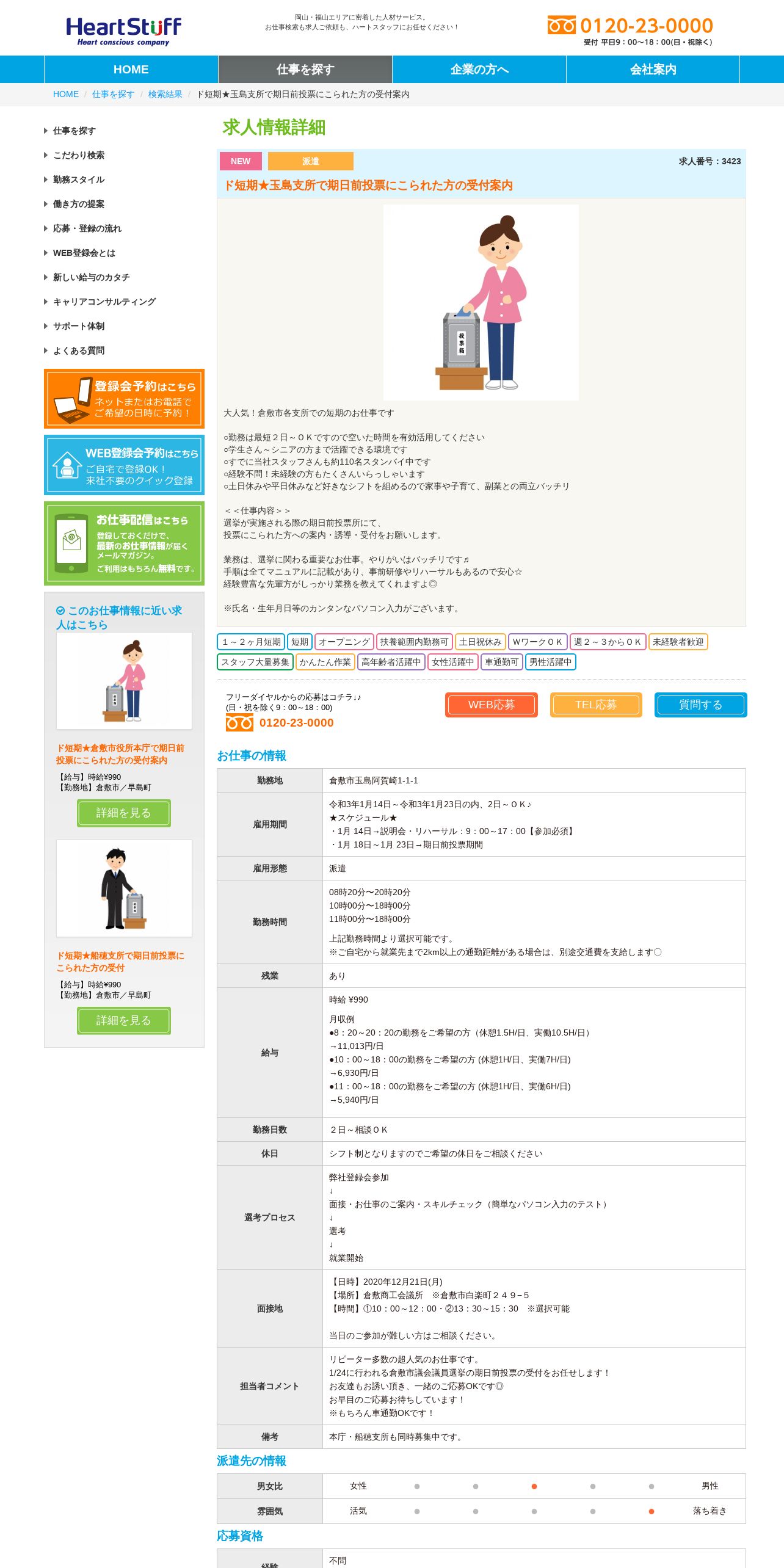Click the 短期 tag
Screen dimensions: 784x1568
pos(300,642)
